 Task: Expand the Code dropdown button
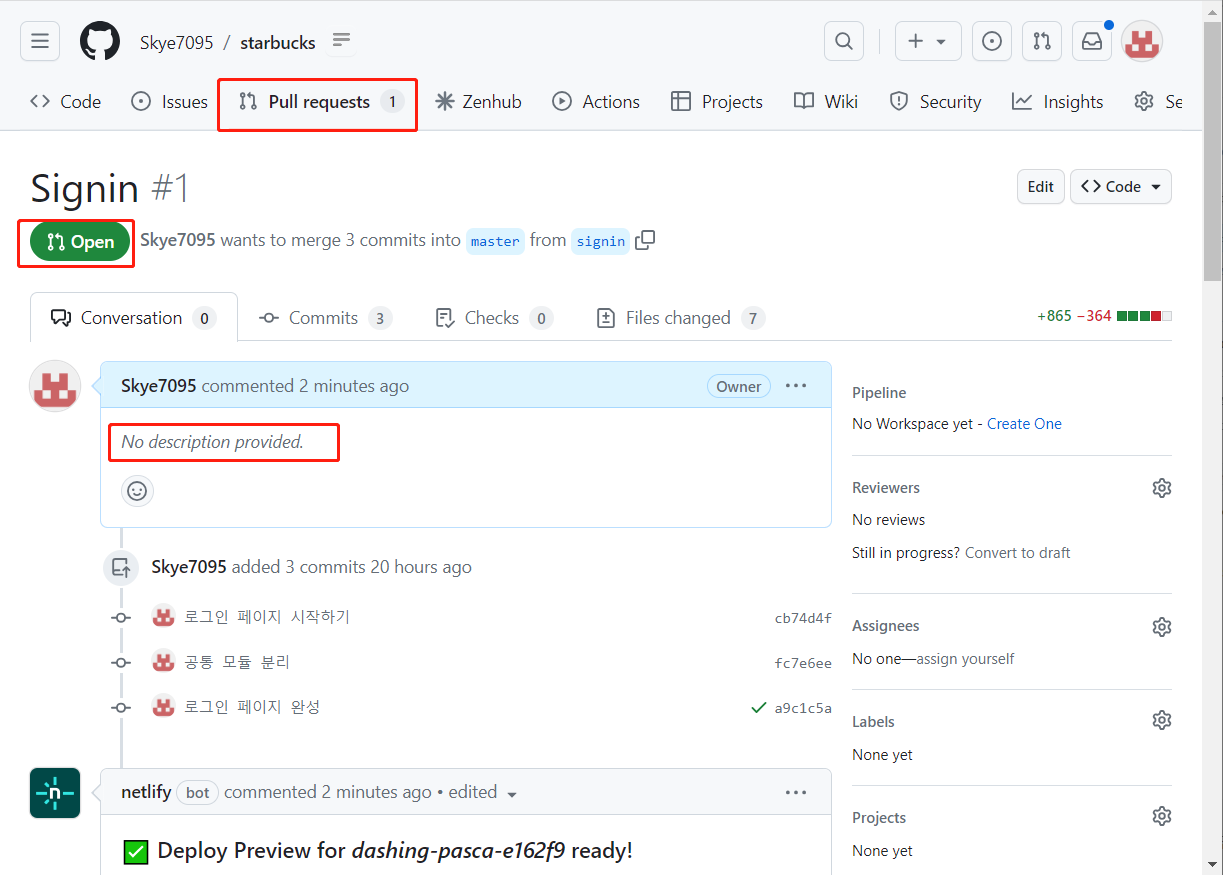click(x=1121, y=187)
